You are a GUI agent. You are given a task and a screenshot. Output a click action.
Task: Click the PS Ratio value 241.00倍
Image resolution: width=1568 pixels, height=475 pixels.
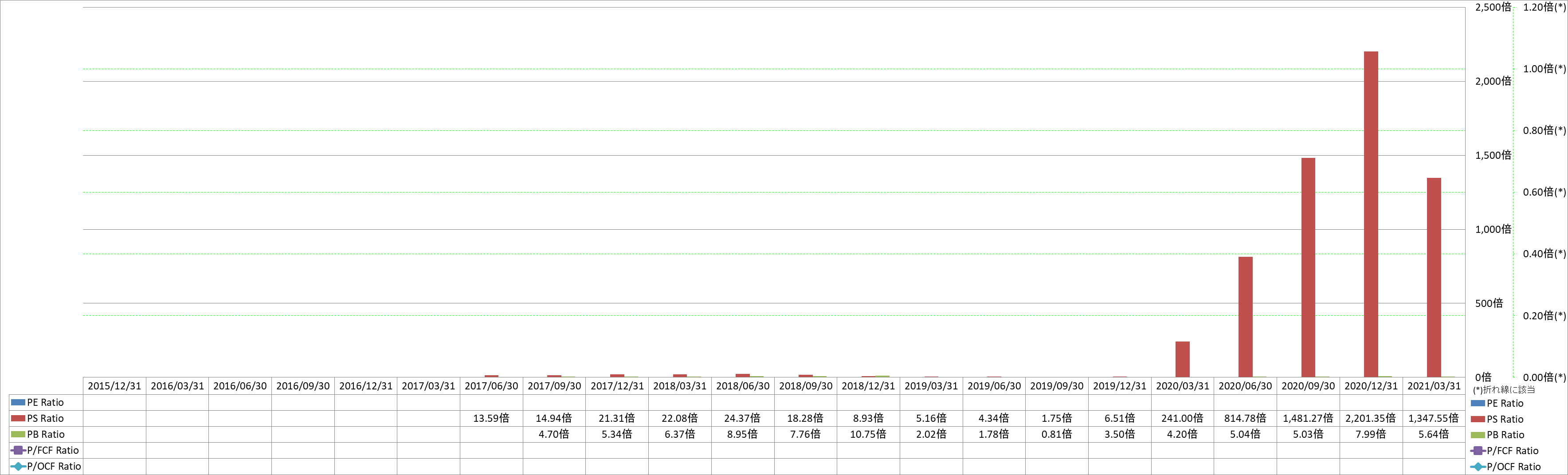tap(1182, 418)
